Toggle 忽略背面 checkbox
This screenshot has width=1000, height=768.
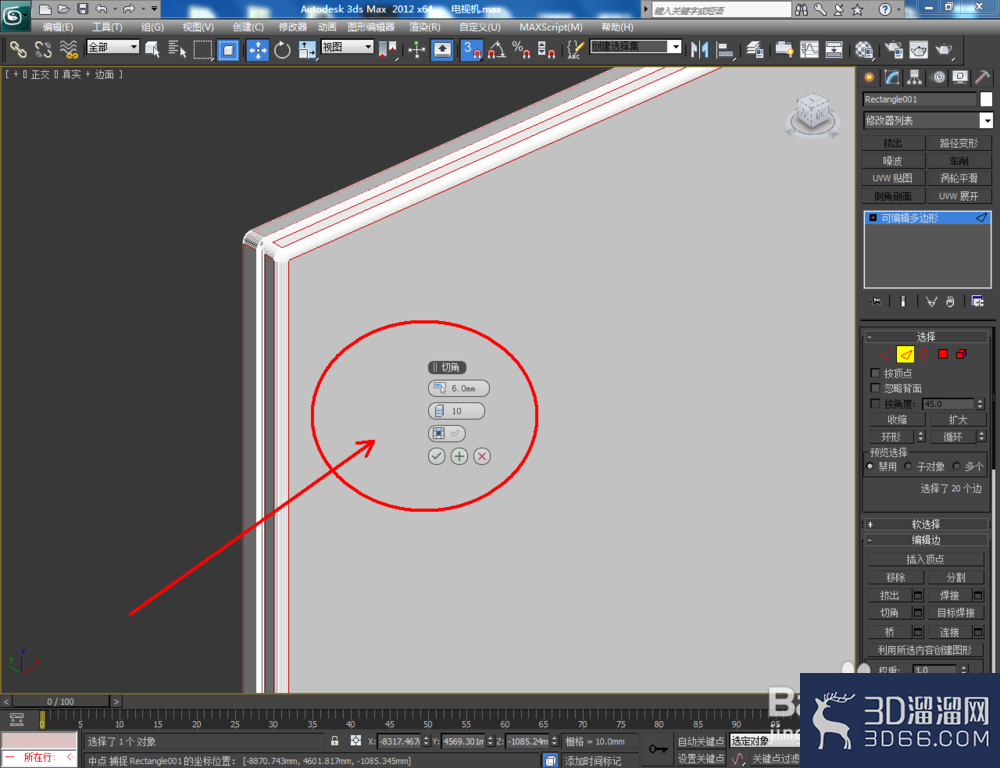click(875, 388)
